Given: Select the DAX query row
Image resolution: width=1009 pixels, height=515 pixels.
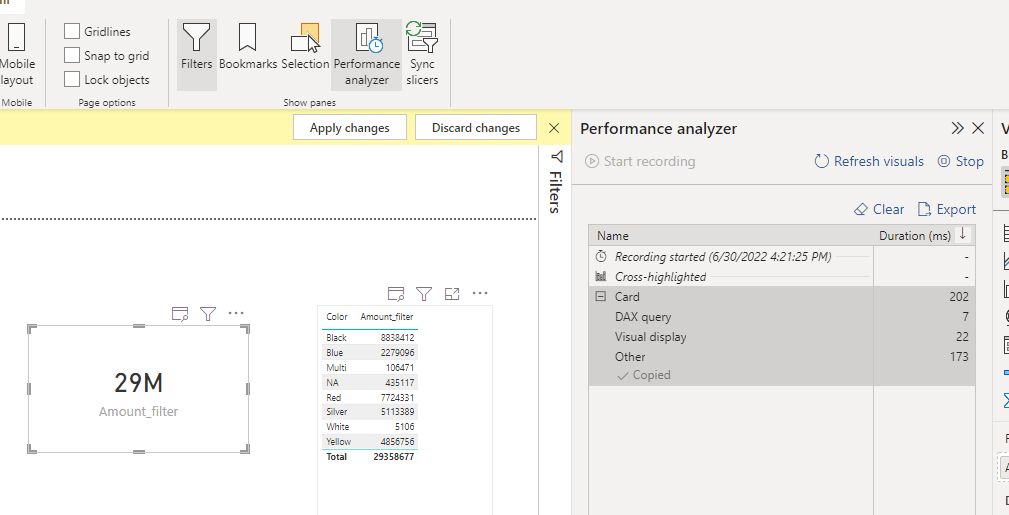Looking at the screenshot, I should tap(782, 317).
